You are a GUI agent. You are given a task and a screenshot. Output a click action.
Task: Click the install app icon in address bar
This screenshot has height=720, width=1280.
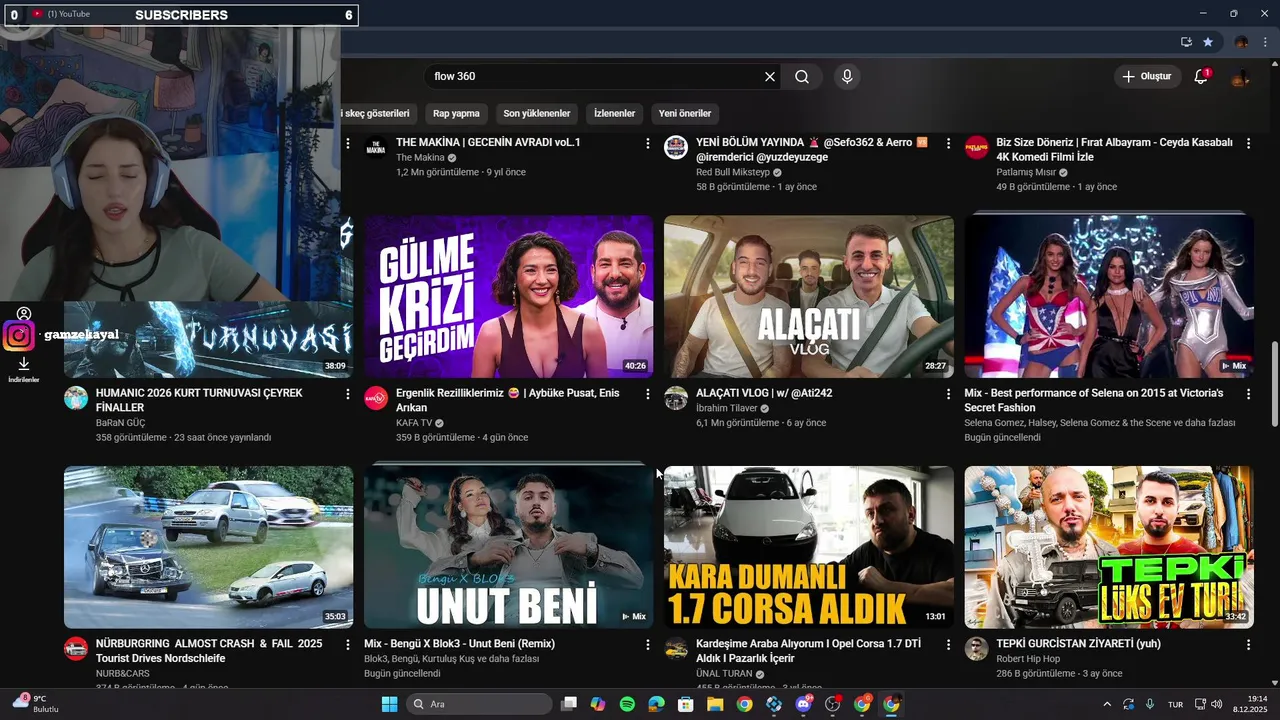tap(1186, 42)
